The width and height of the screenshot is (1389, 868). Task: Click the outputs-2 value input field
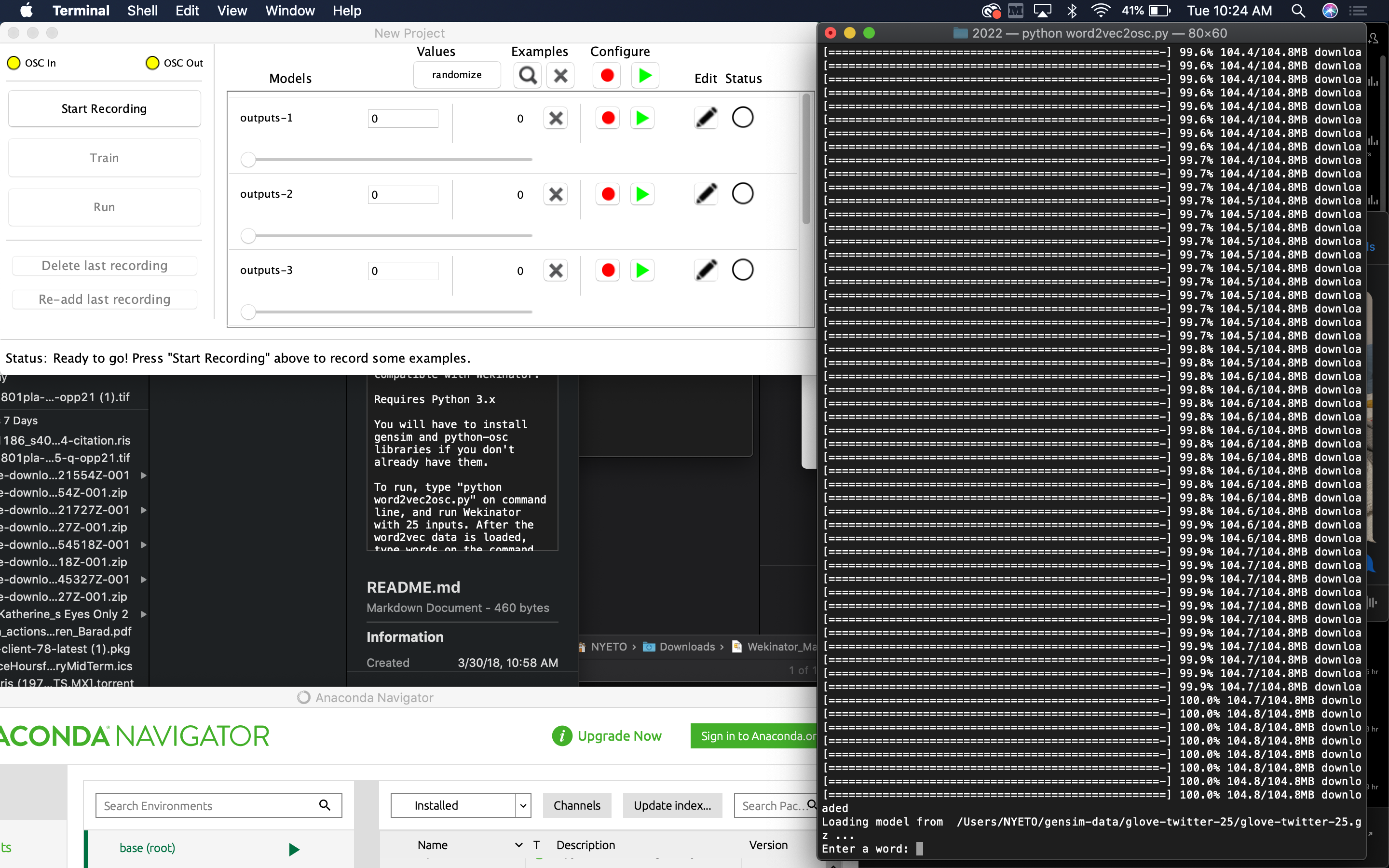(x=403, y=195)
